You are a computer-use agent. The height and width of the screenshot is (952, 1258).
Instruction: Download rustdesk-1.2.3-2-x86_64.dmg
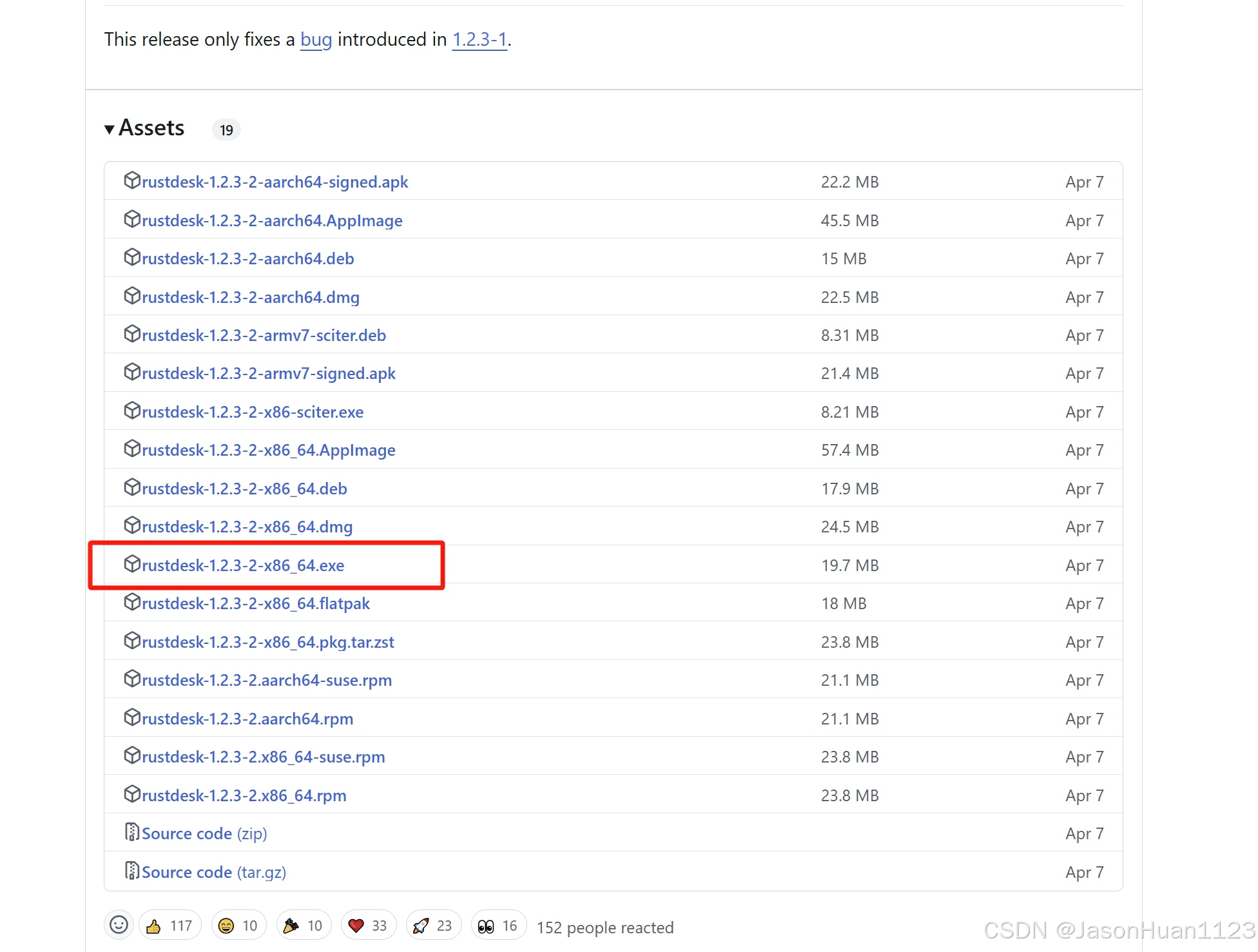(247, 527)
